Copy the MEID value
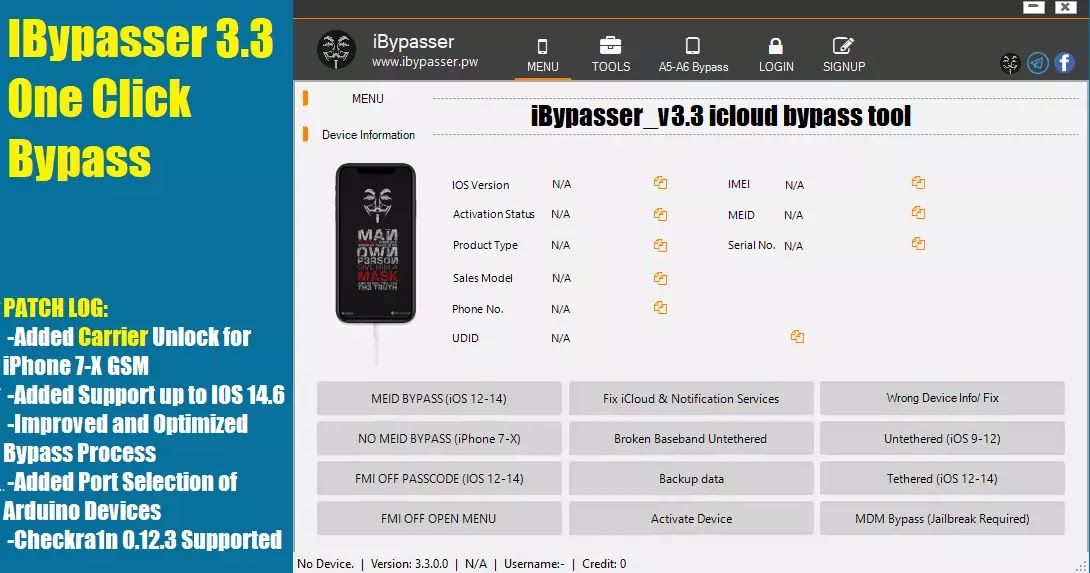The width and height of the screenshot is (1090, 573). point(918,212)
